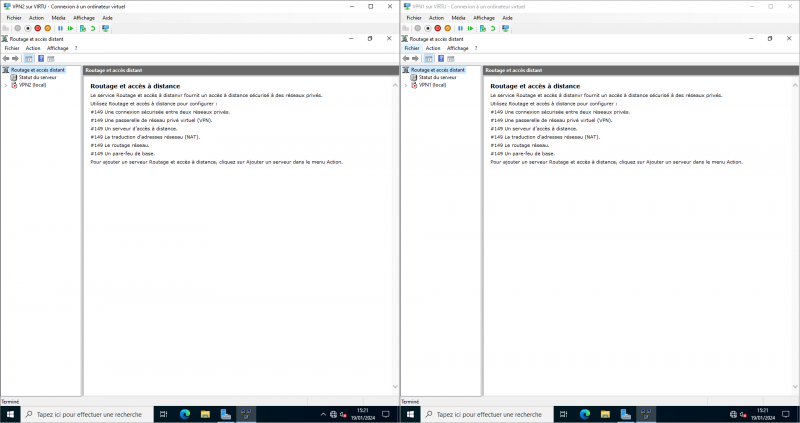Pause the VPN2 virtual machine
The width and height of the screenshot is (800, 423).
(61, 29)
